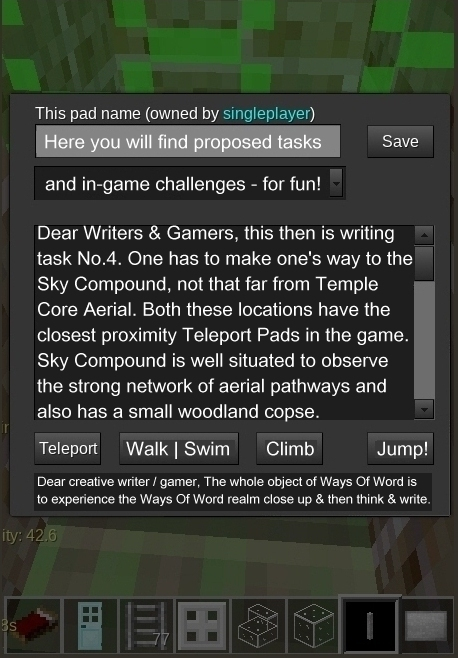The height and width of the screenshot is (658, 458).
Task: Open the in-game challenges dropdown arrow
Action: pos(336,183)
